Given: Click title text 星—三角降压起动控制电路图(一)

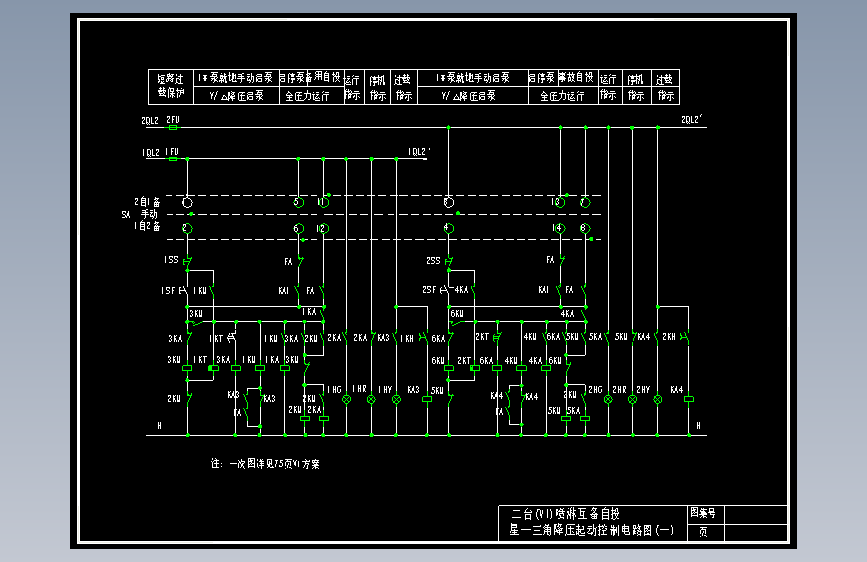Looking at the screenshot, I should tap(591, 530).
